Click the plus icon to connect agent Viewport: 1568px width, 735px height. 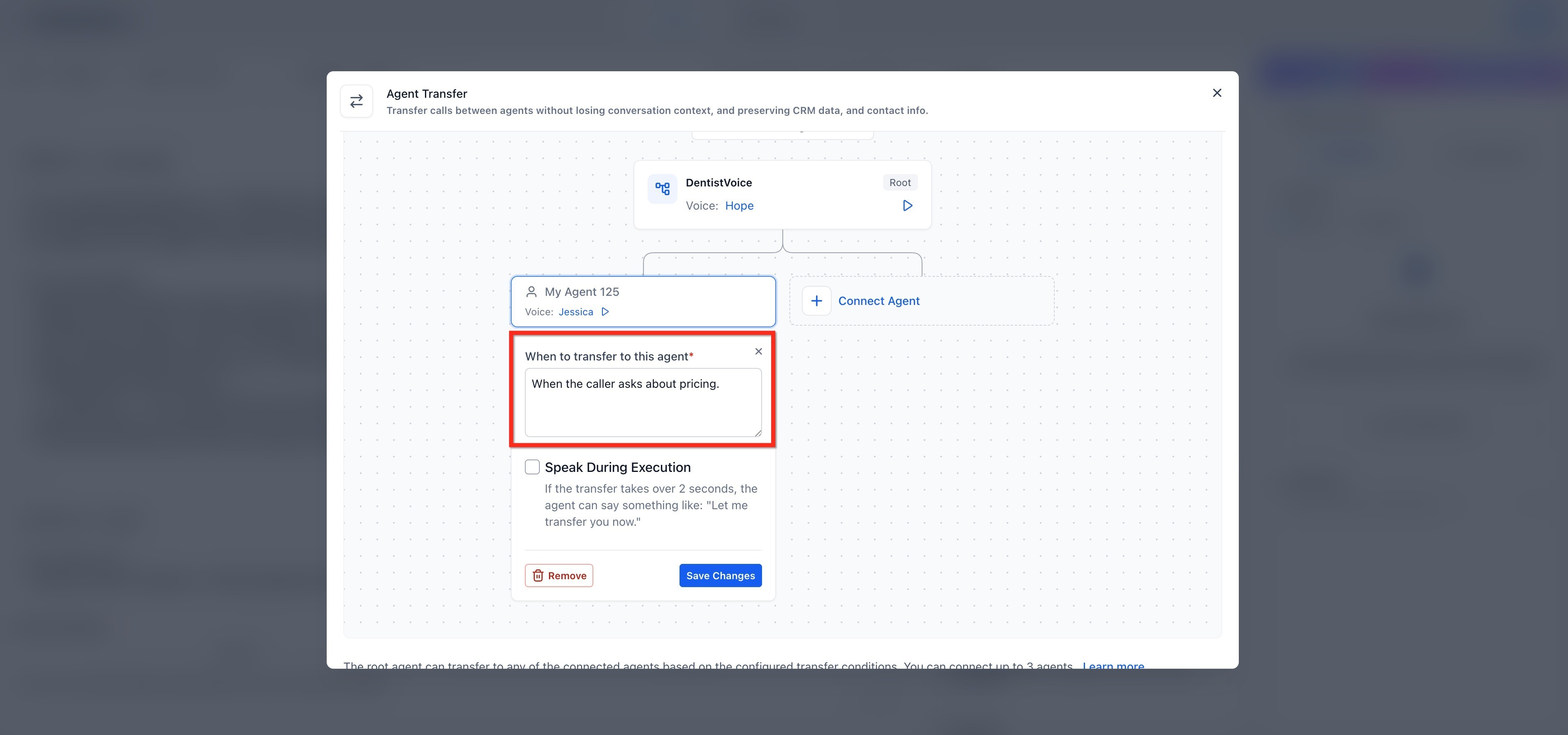[x=816, y=301]
